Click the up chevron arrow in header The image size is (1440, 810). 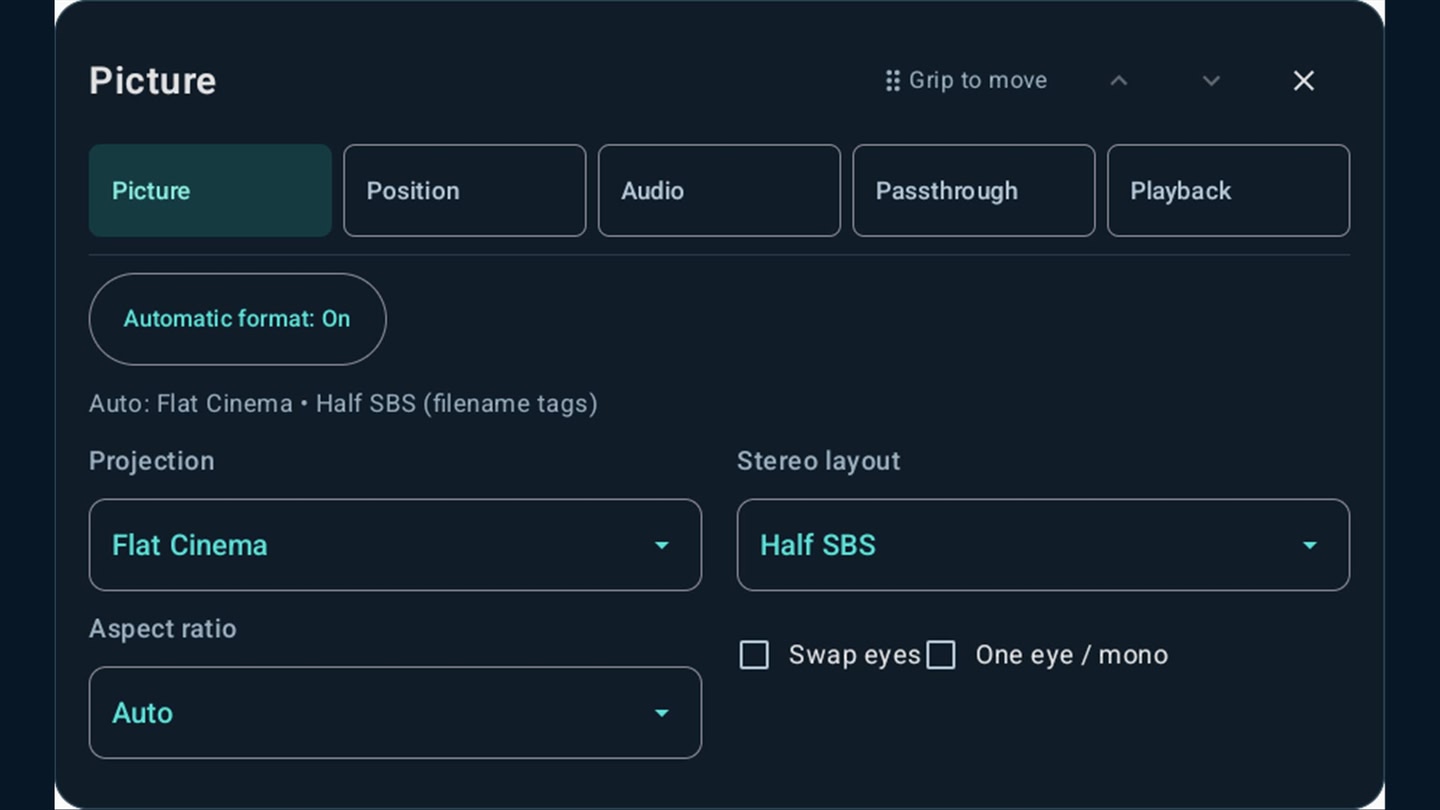point(1119,81)
